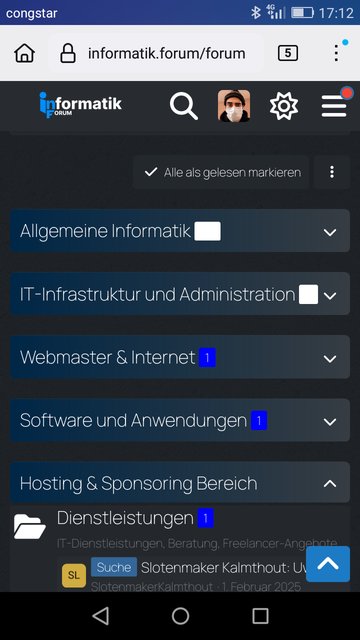Open the settings gear icon
The height and width of the screenshot is (640, 360).
pyautogui.click(x=284, y=106)
